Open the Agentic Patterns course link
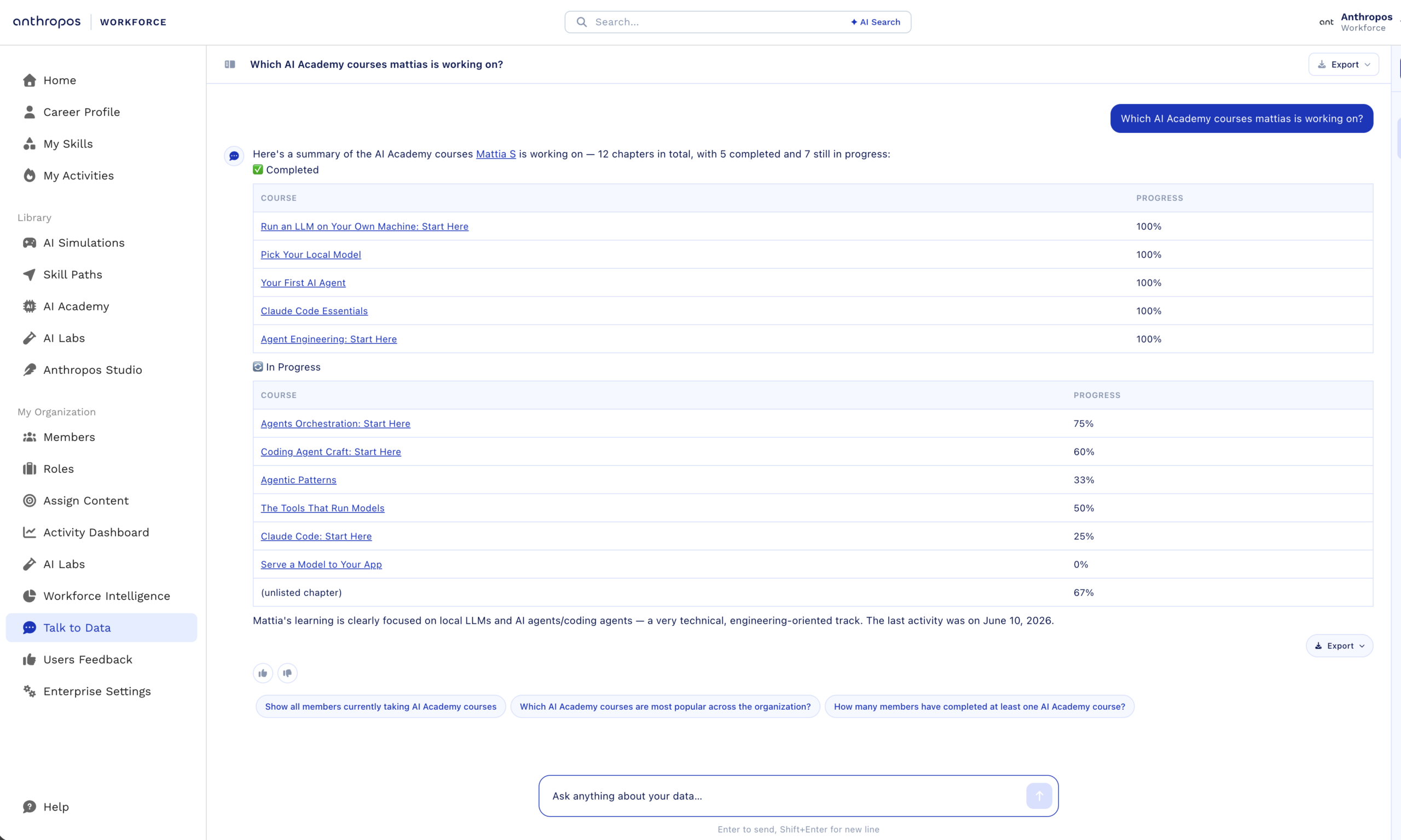This screenshot has height=840, width=1401. click(x=298, y=480)
